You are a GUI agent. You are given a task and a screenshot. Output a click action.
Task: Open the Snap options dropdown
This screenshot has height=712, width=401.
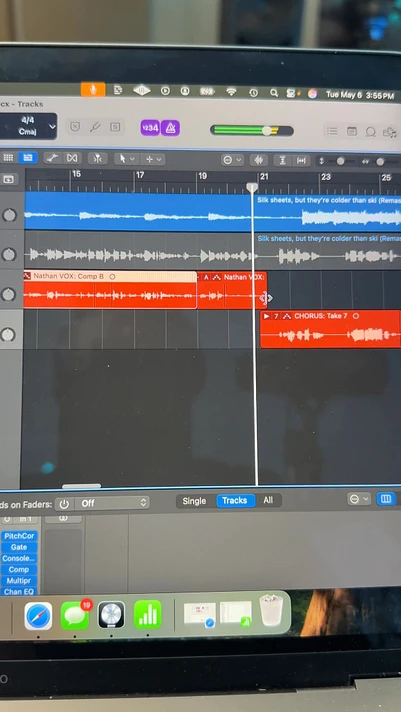232,160
